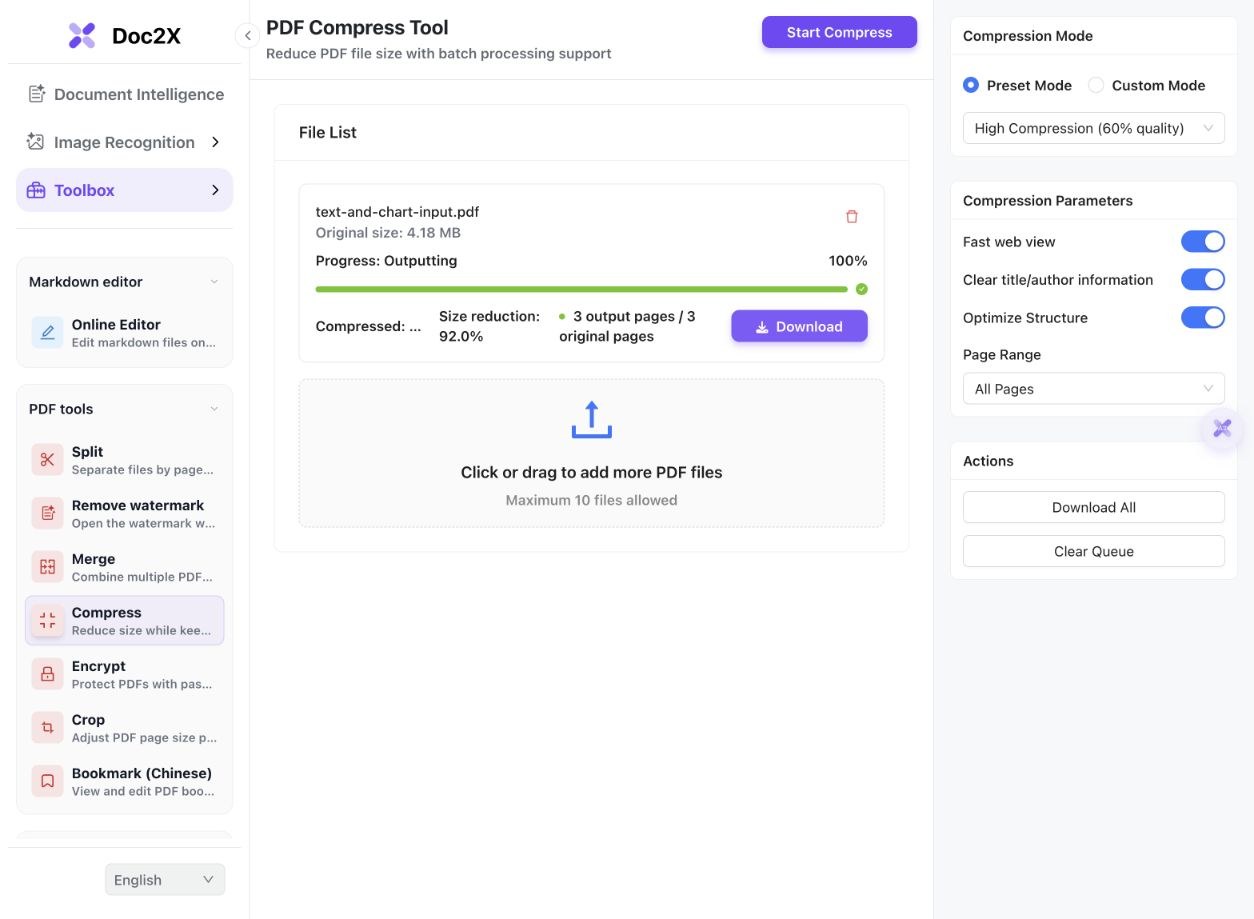Open High Compression (60% quality) dropdown
1254x919 pixels.
click(x=1094, y=128)
